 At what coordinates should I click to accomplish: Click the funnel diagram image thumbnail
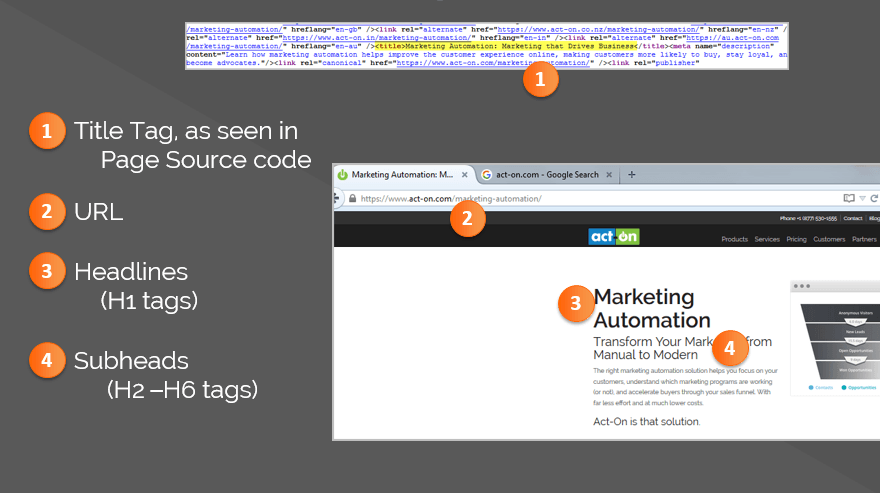[837, 341]
